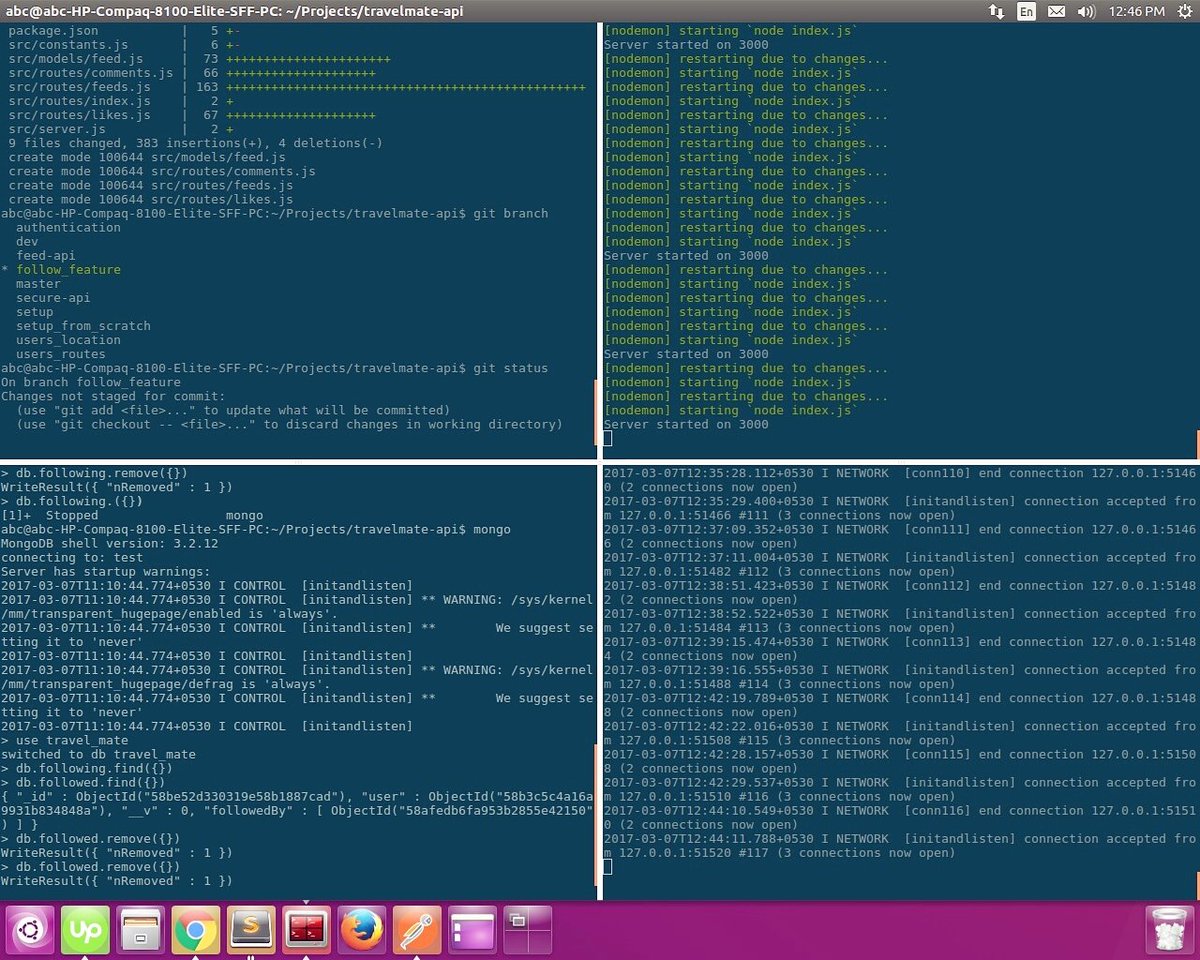Select the starred '* follow_feature' branch entry

61,269
